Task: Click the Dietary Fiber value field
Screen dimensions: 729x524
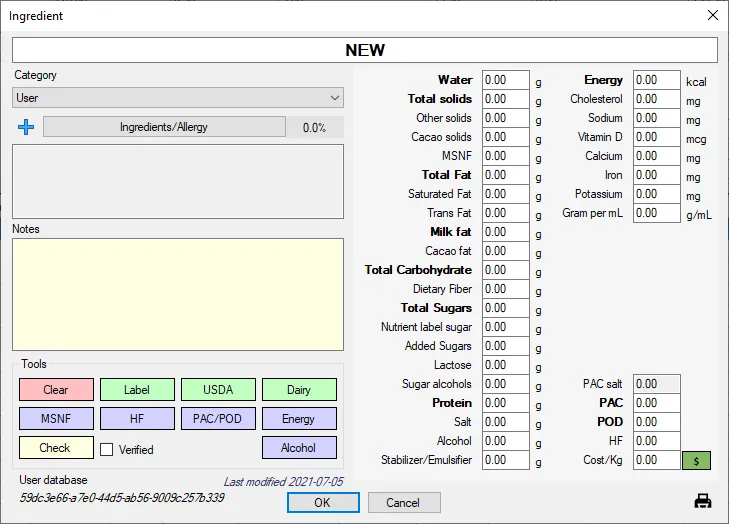Action: tap(505, 289)
